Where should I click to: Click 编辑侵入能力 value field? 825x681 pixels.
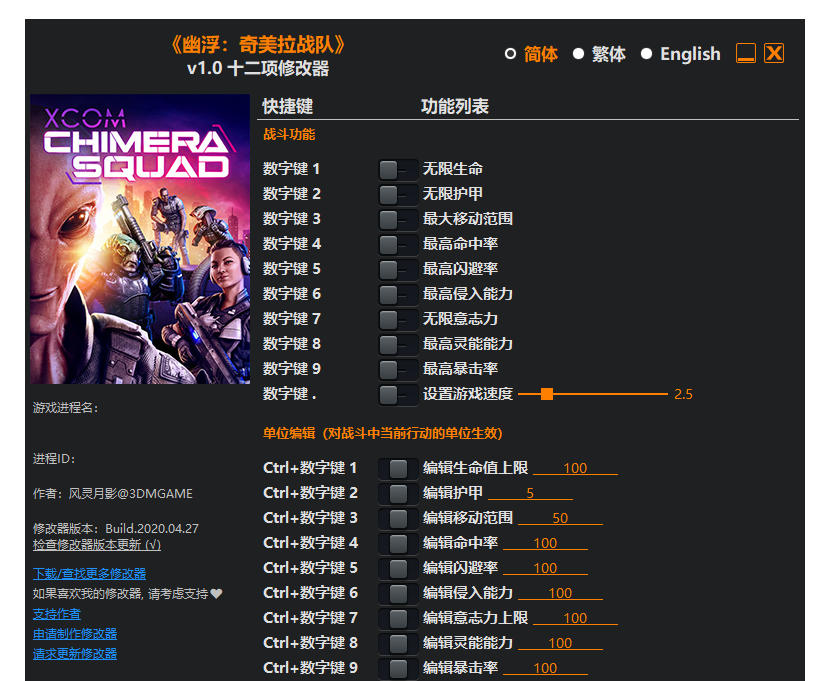[560, 593]
